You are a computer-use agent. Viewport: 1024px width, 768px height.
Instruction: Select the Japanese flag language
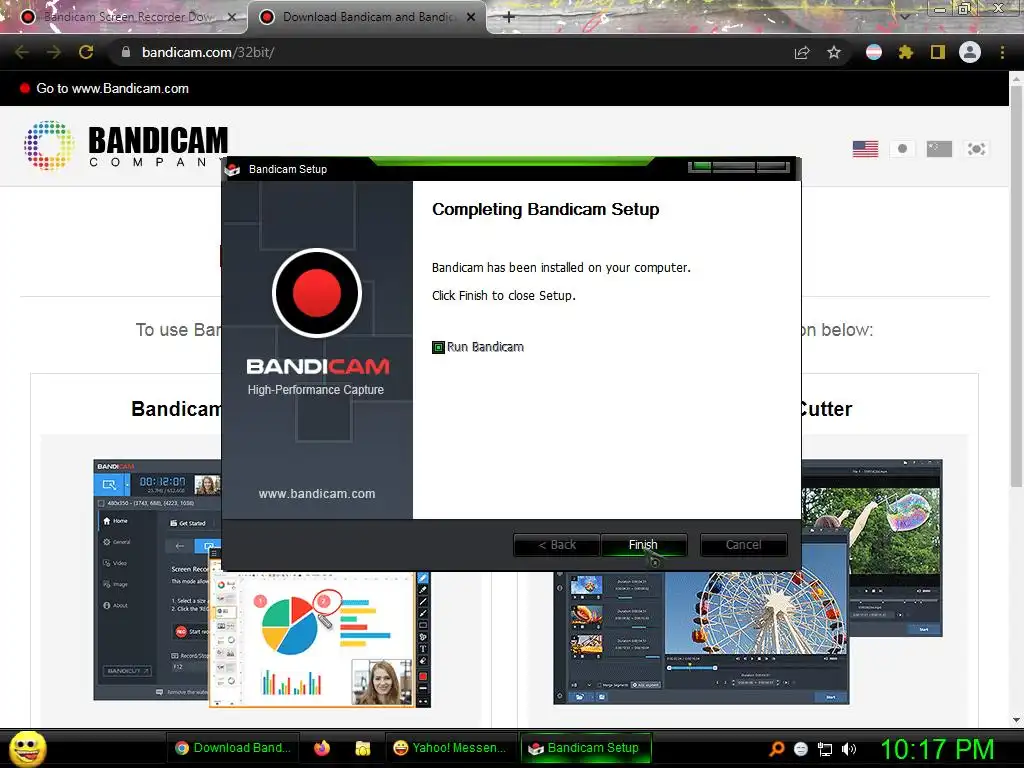coord(903,149)
